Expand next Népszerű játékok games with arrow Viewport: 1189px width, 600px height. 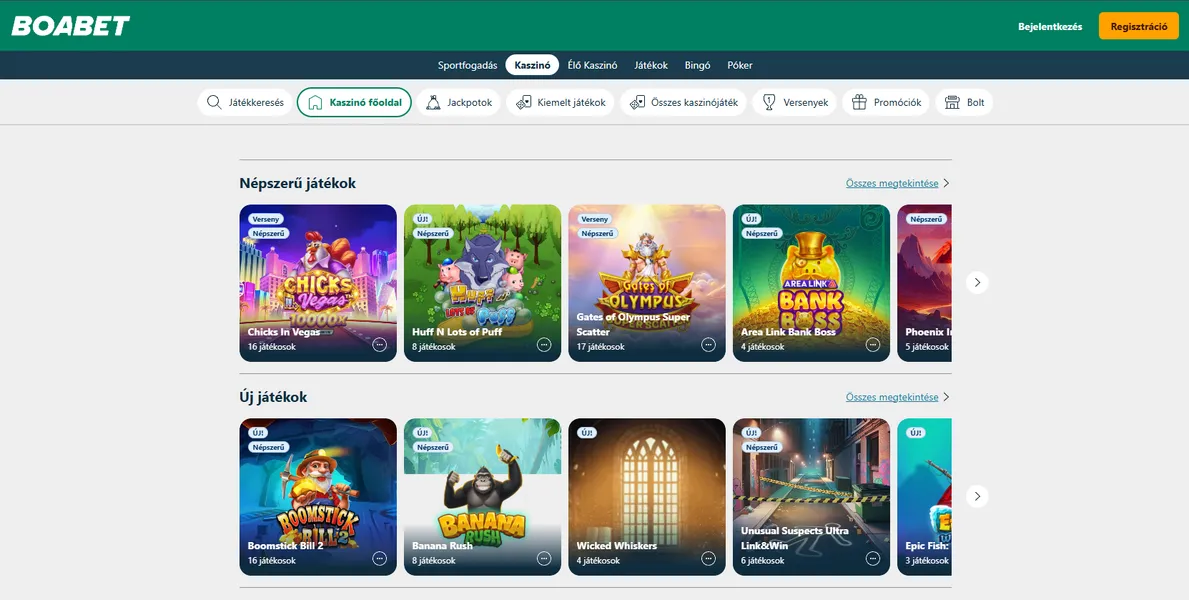(977, 282)
